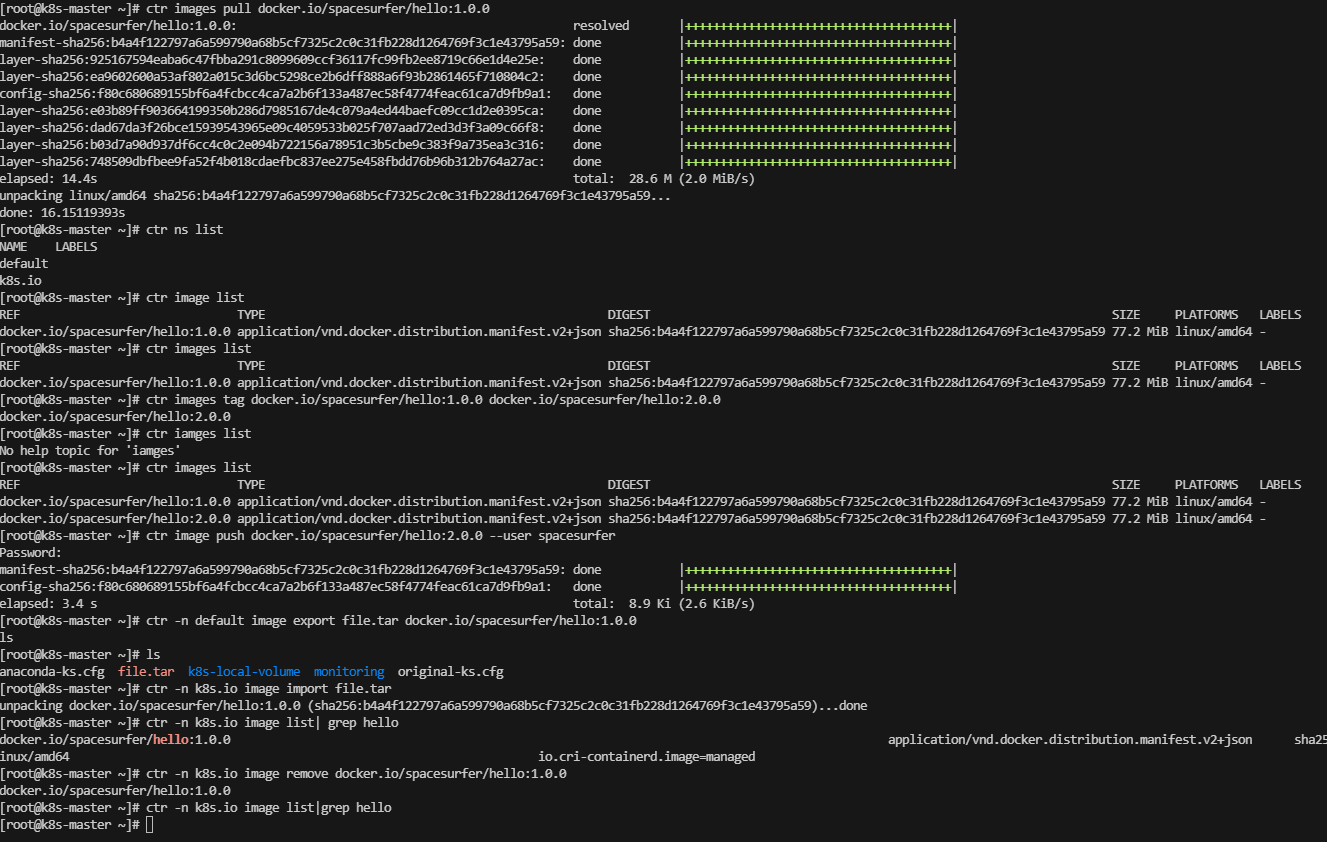Click the done: 16.15119393s line
The width and height of the screenshot is (1327, 842).
pyautogui.click(x=62, y=213)
